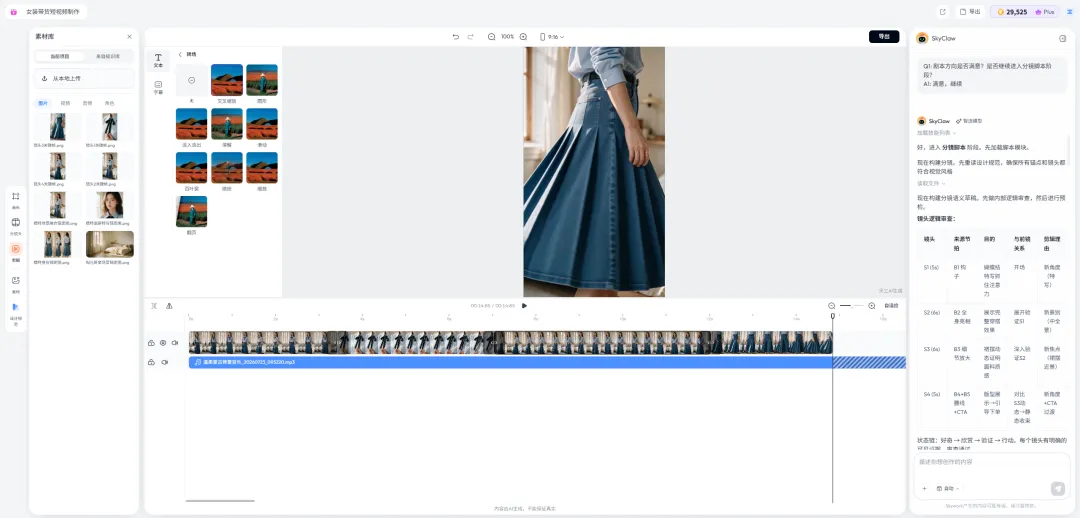
Task: Click the blue collapse icon at top-right corner
Action: [1070, 12]
